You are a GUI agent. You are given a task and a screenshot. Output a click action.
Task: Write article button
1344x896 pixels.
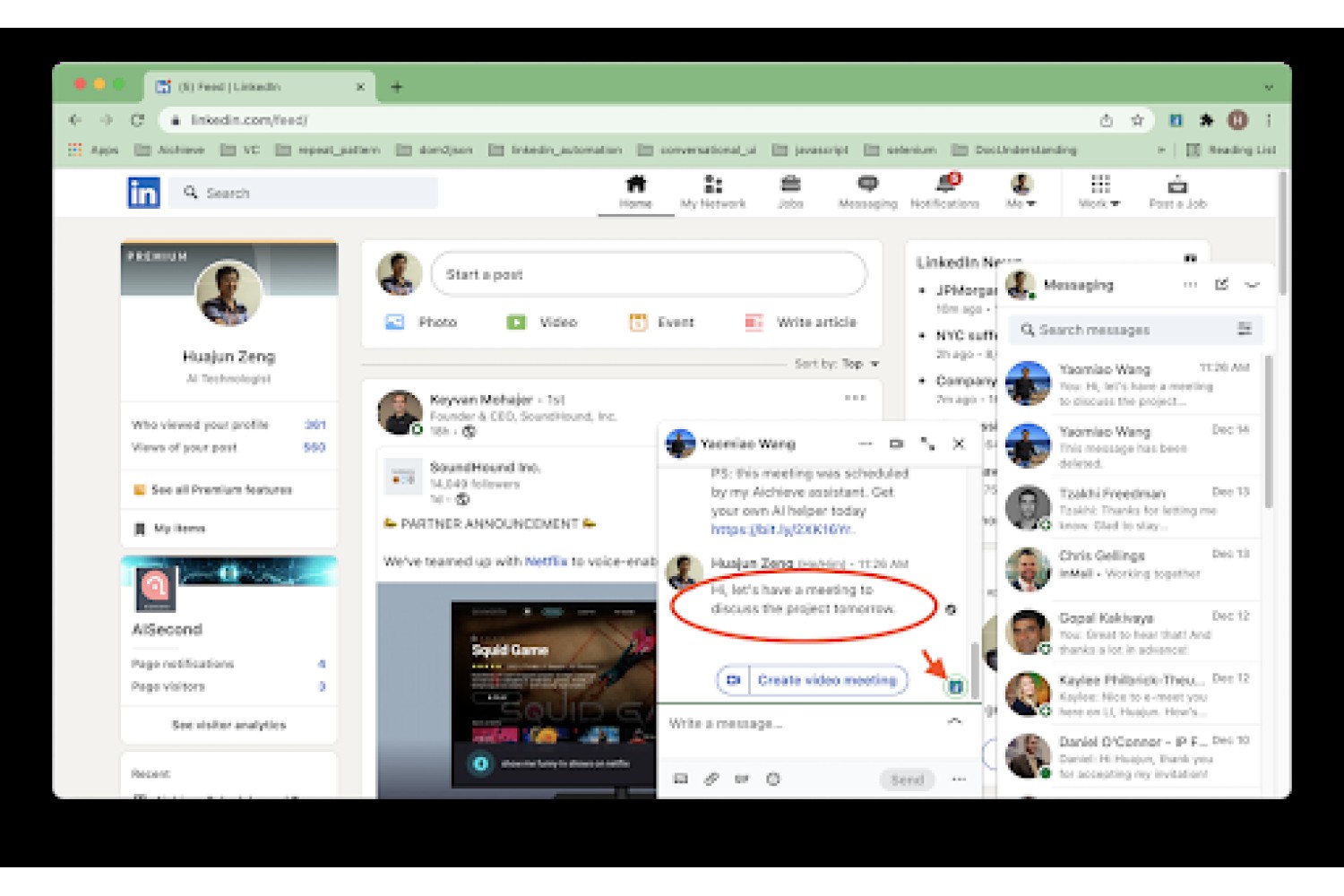point(801,322)
